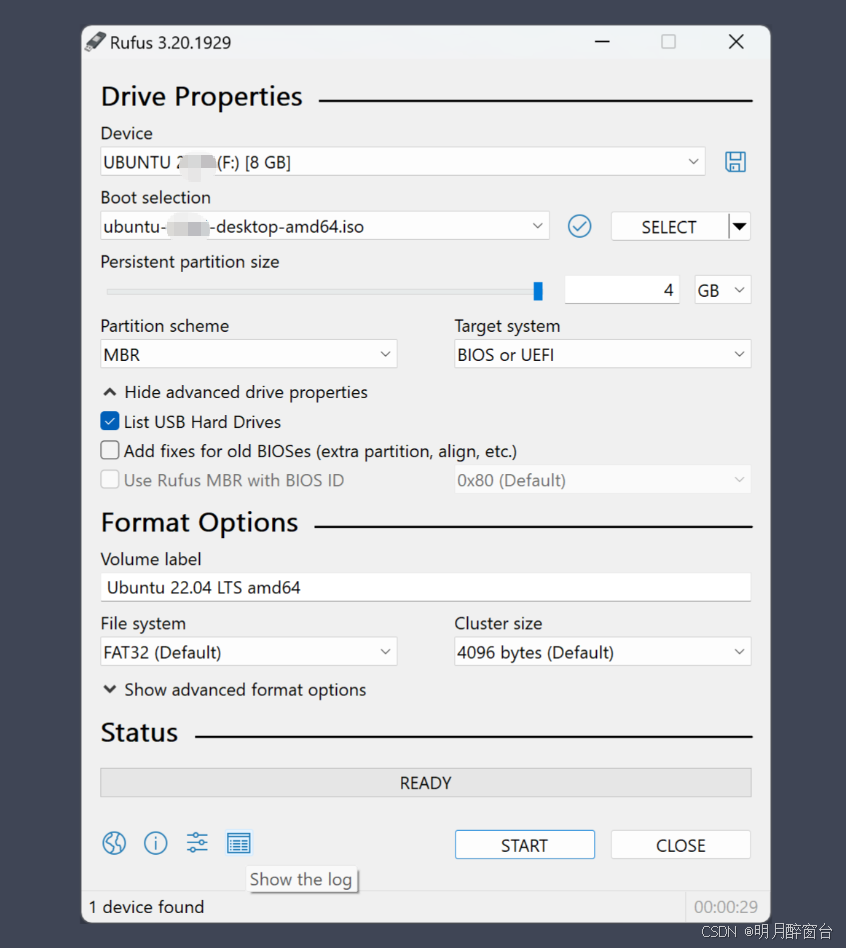Click the Volume label text field
This screenshot has width=846, height=948.
click(426, 587)
